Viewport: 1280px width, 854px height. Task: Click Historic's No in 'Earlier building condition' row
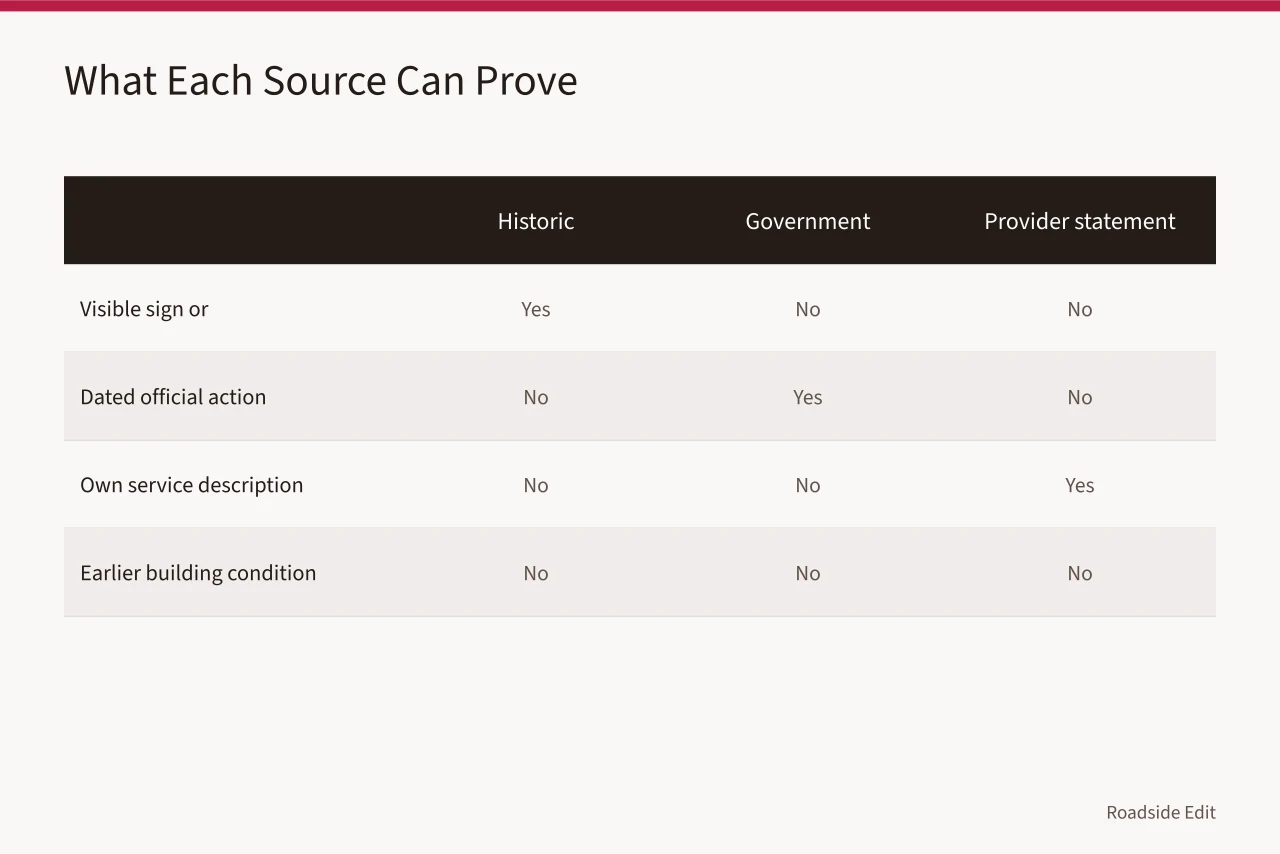pos(536,573)
